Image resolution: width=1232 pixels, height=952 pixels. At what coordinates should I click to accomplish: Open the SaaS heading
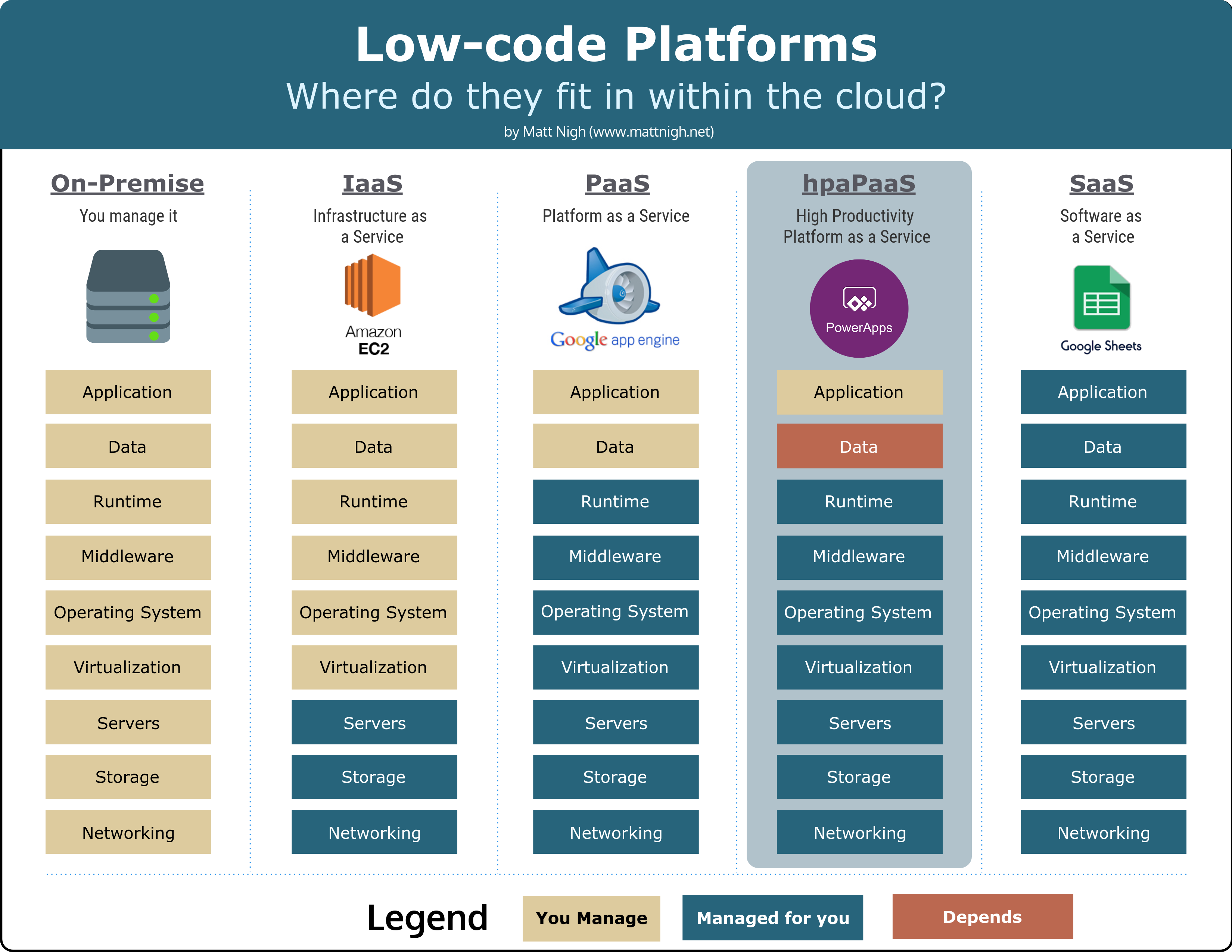pyautogui.click(x=1101, y=183)
